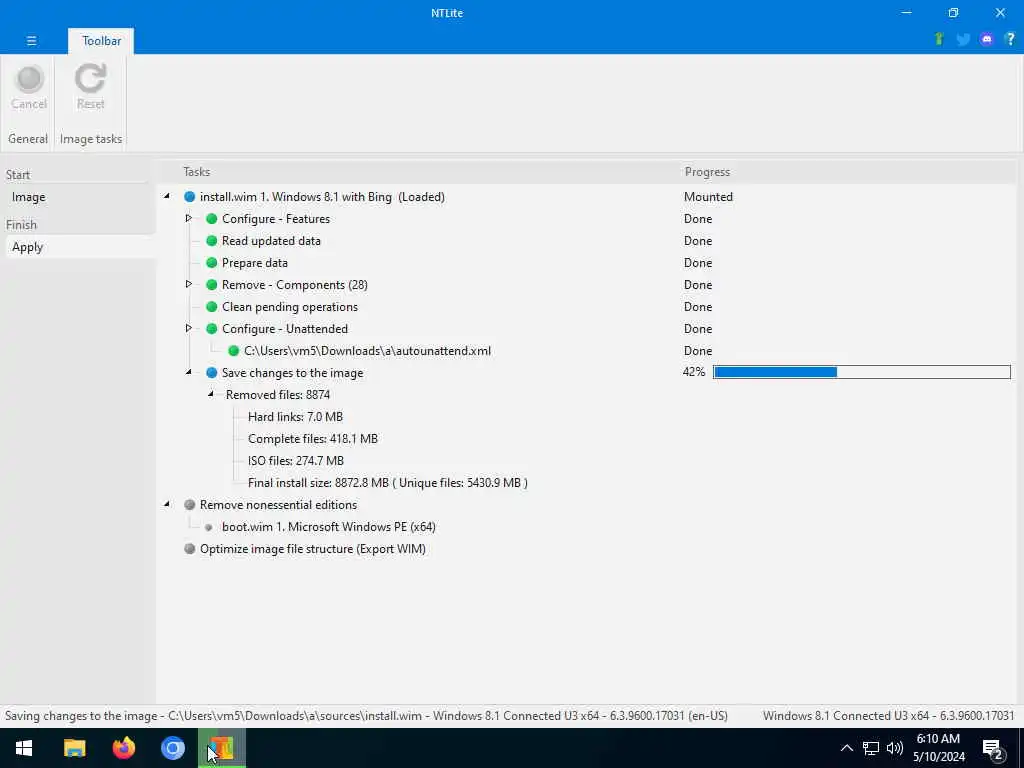Select the Optimize image file structure row
The image size is (1024, 768).
[x=313, y=549]
